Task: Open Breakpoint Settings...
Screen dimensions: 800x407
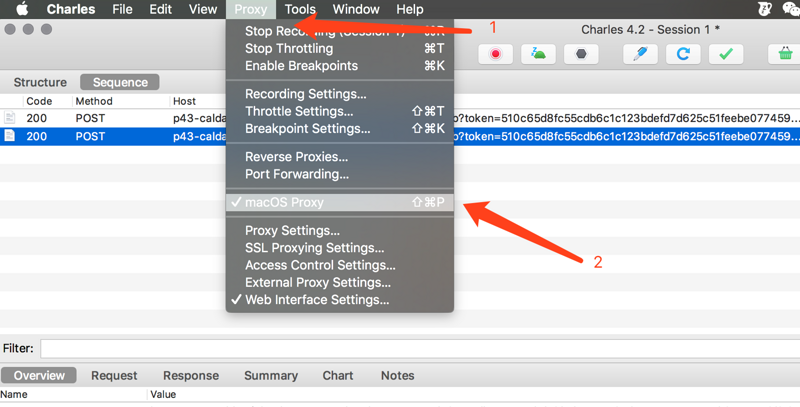Action: pos(340,129)
